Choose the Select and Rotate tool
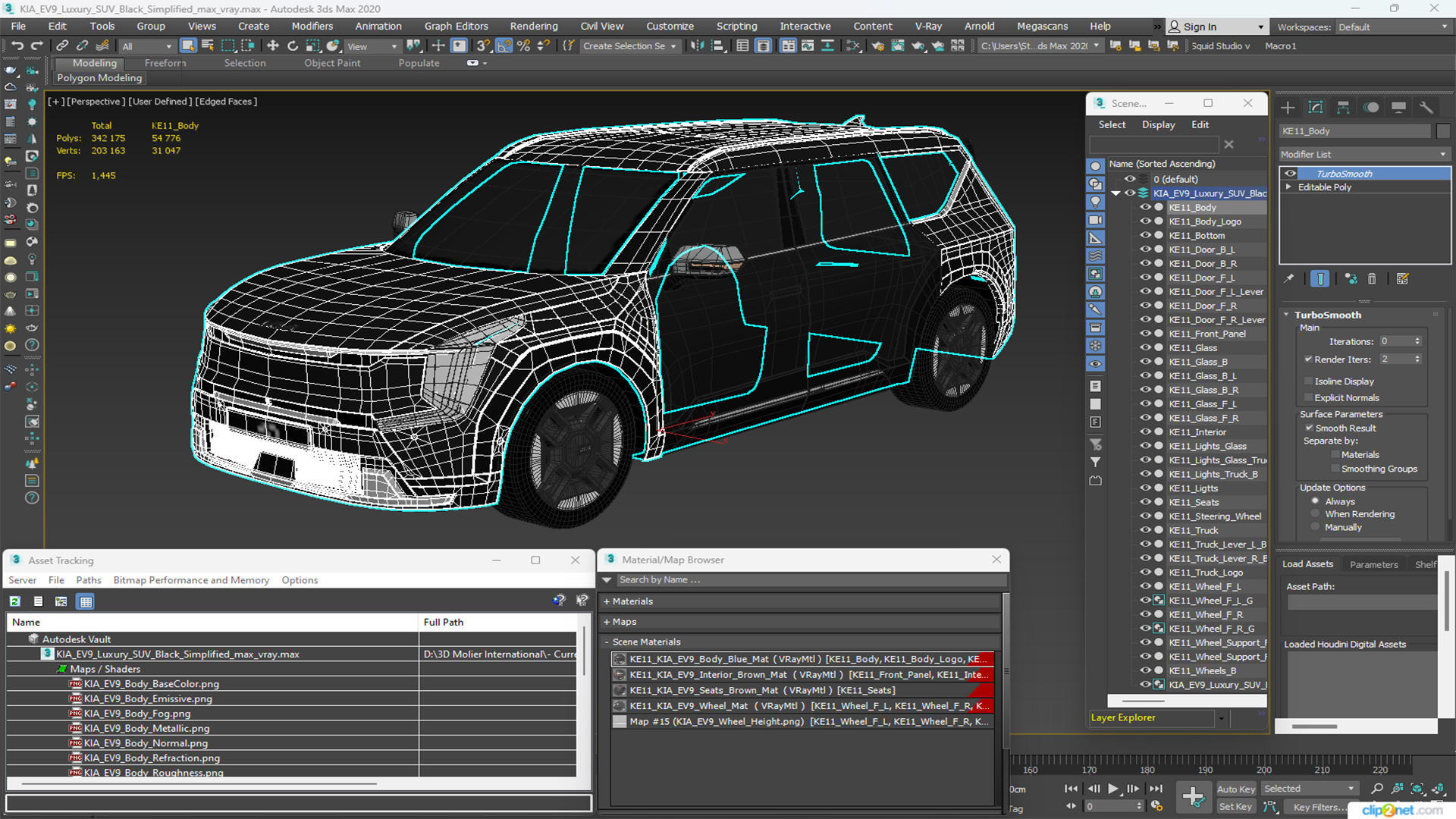The height and width of the screenshot is (819, 1456). [x=293, y=46]
